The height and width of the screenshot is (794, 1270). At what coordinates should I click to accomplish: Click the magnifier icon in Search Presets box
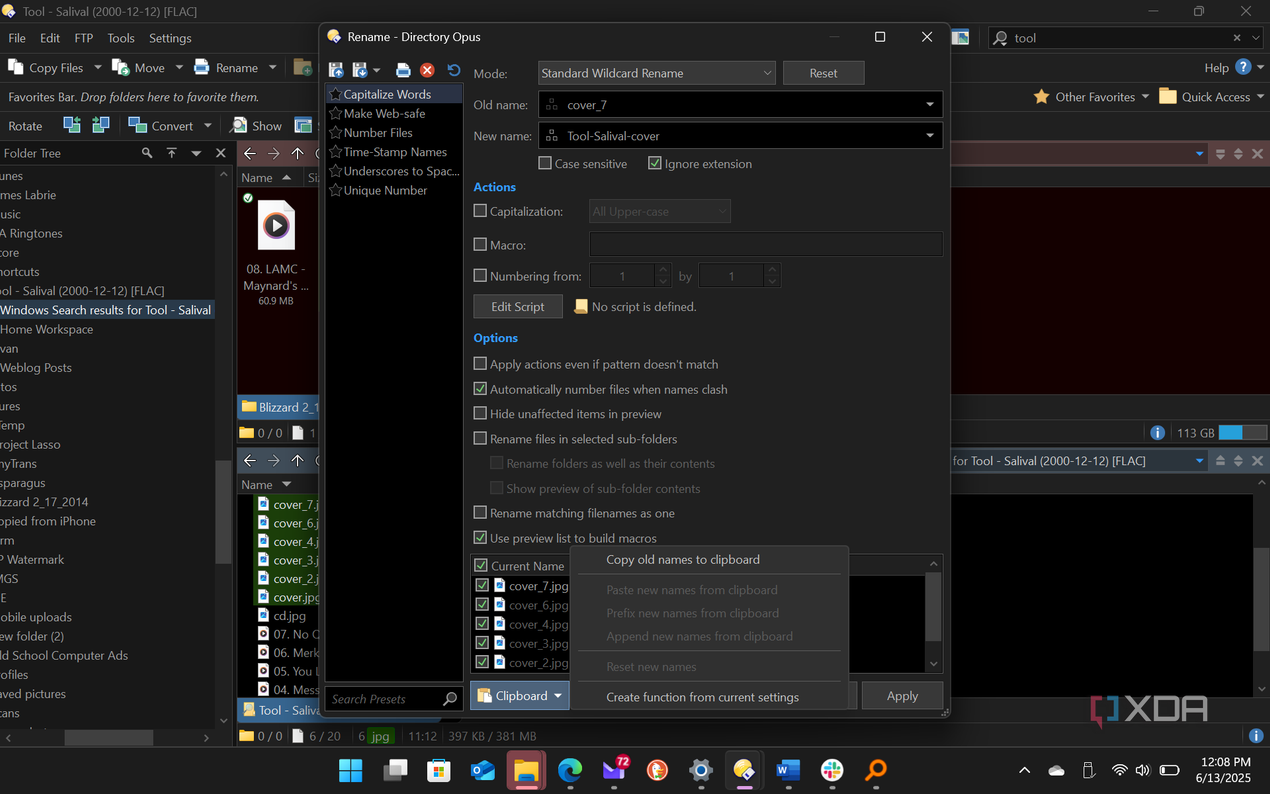(450, 699)
